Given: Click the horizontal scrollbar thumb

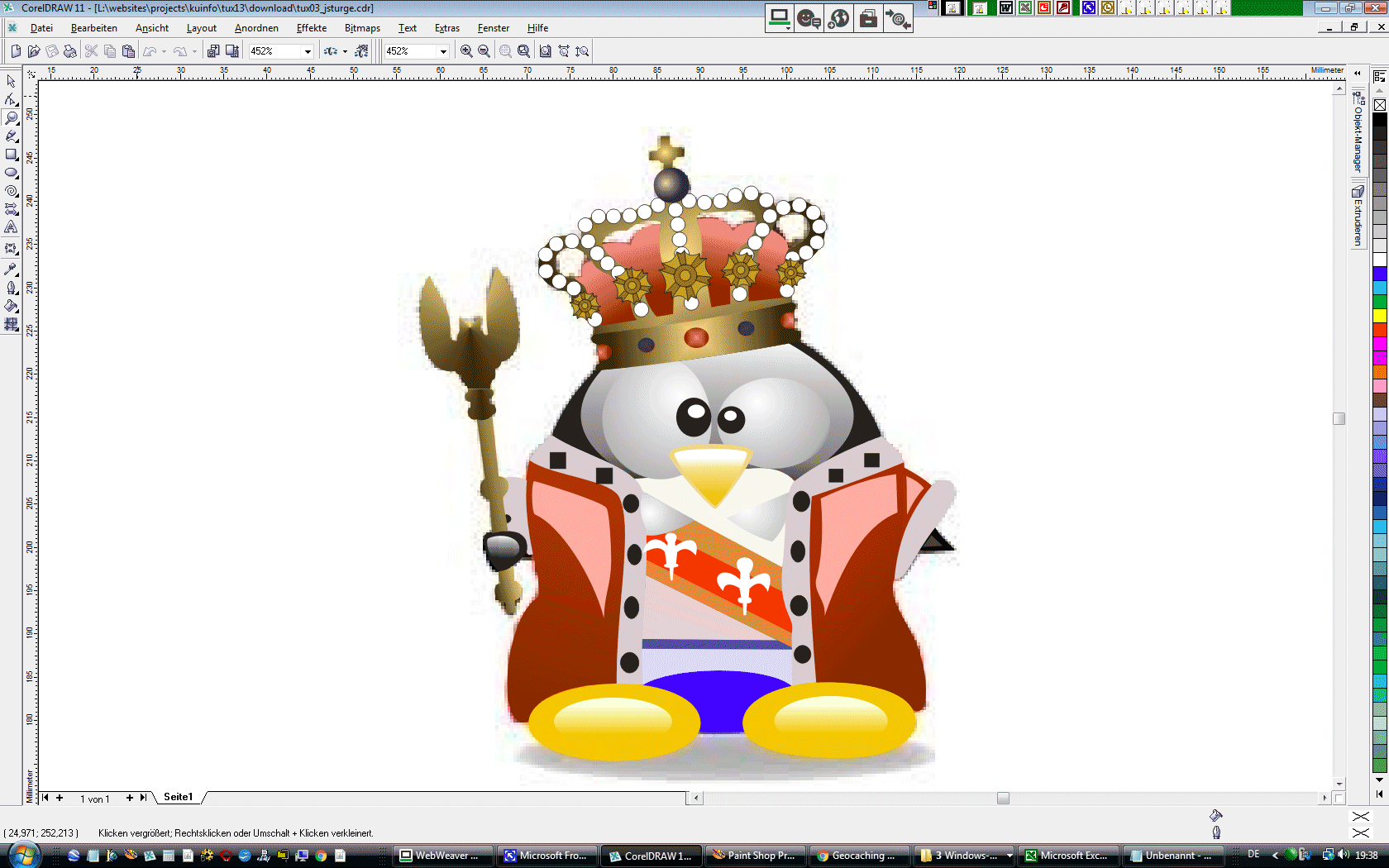Looking at the screenshot, I should (1003, 798).
